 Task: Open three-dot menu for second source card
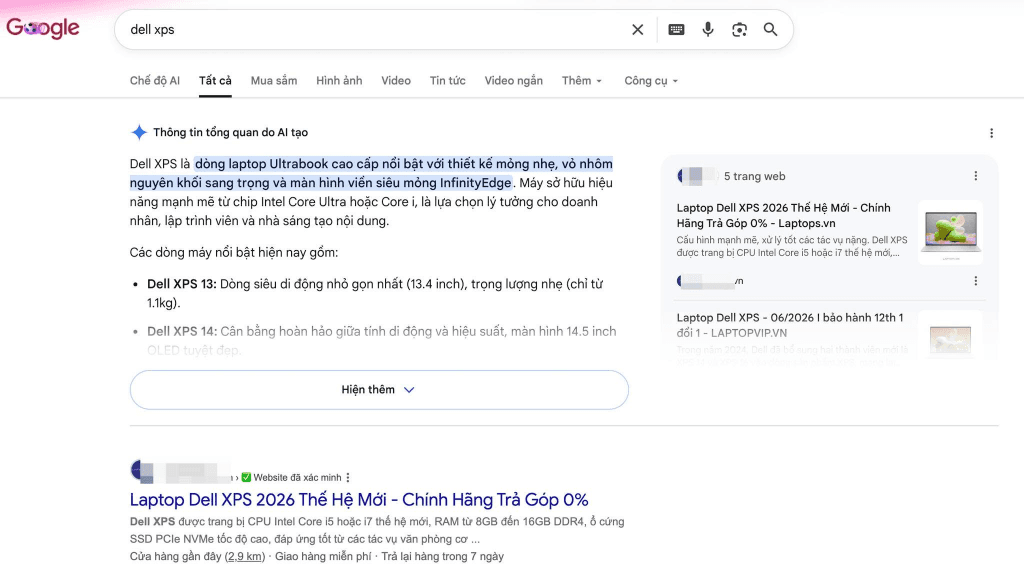click(975, 281)
